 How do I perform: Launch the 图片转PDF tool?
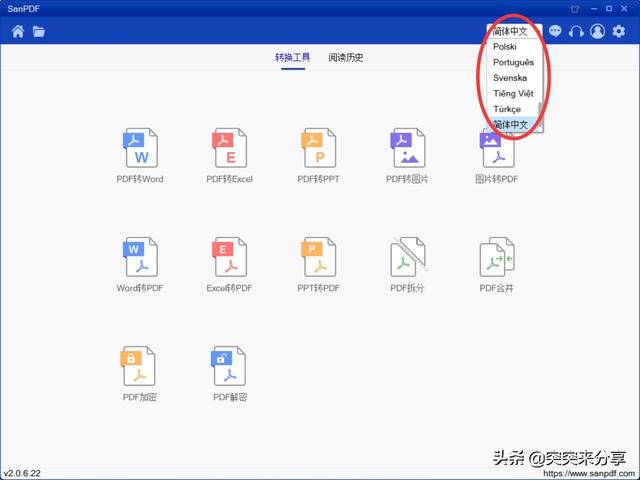496,156
